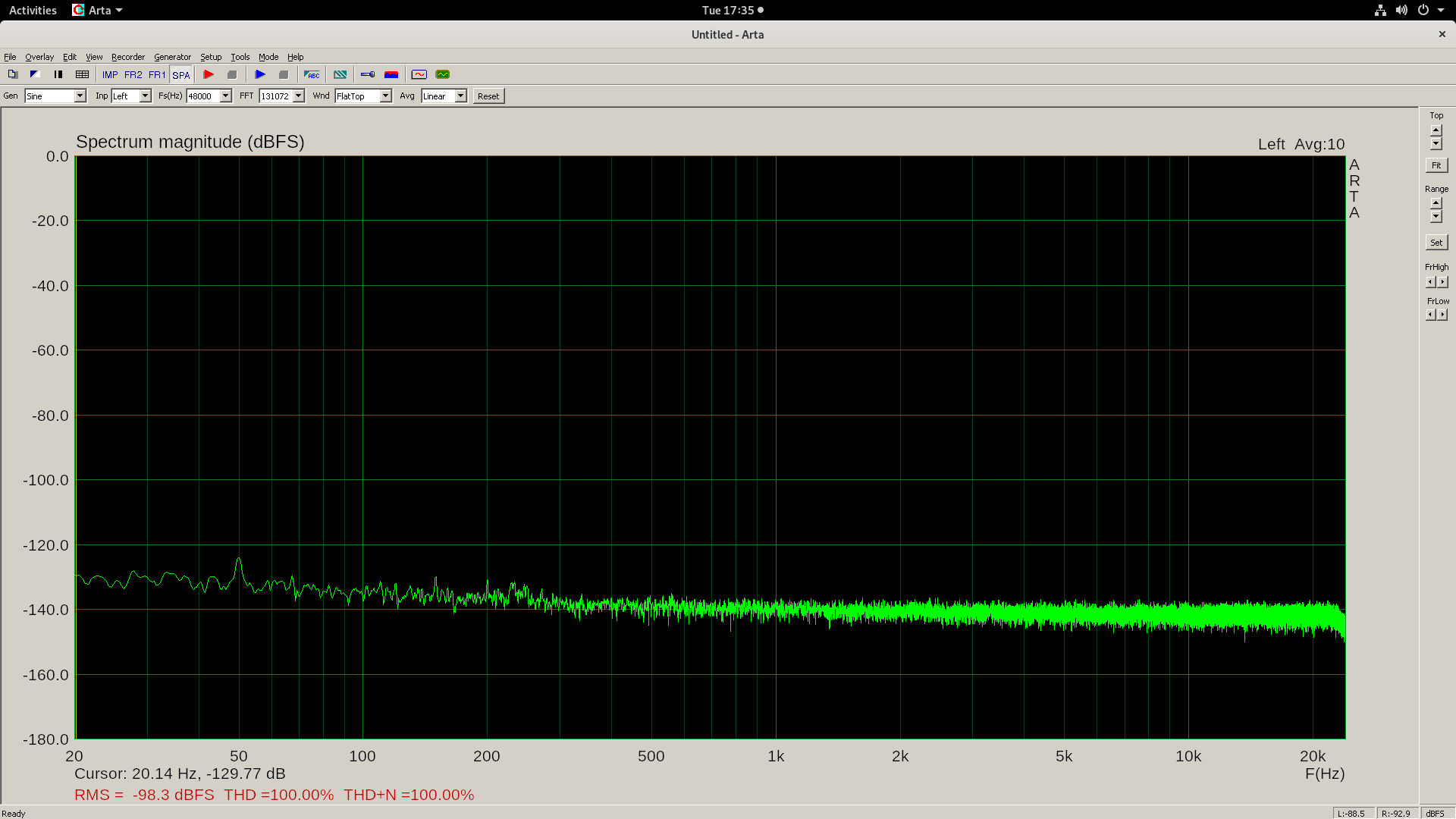Click the ABC text overlay icon

(x=312, y=74)
